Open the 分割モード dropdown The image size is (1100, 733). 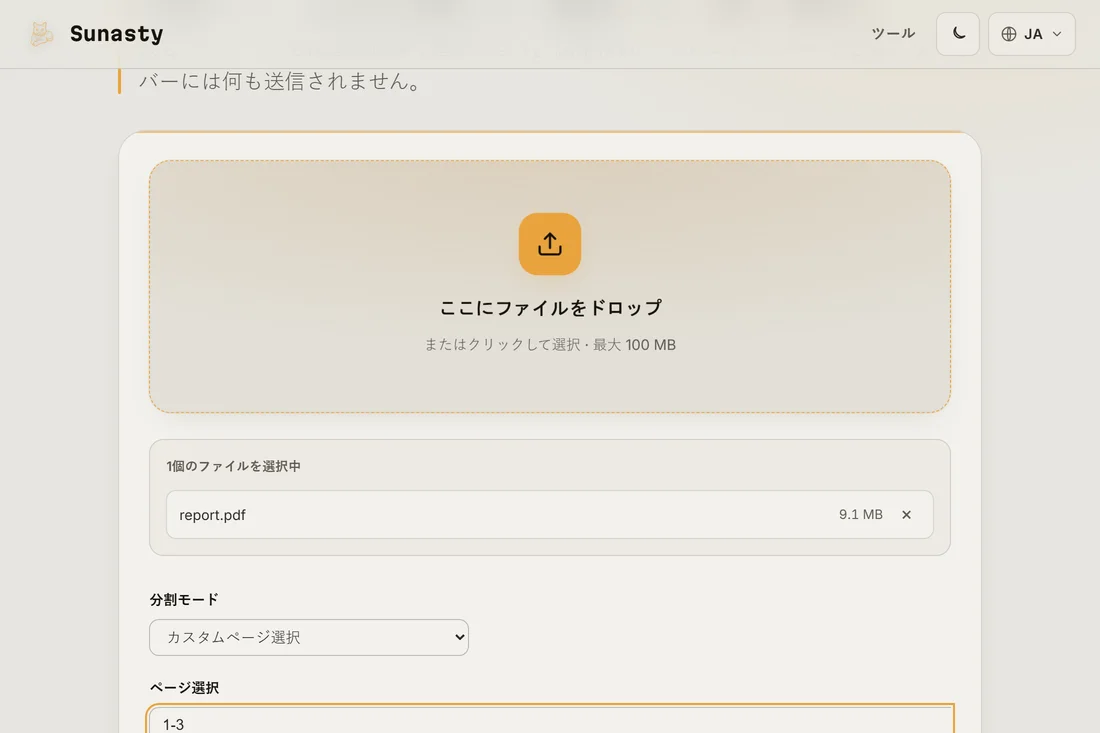[309, 637]
